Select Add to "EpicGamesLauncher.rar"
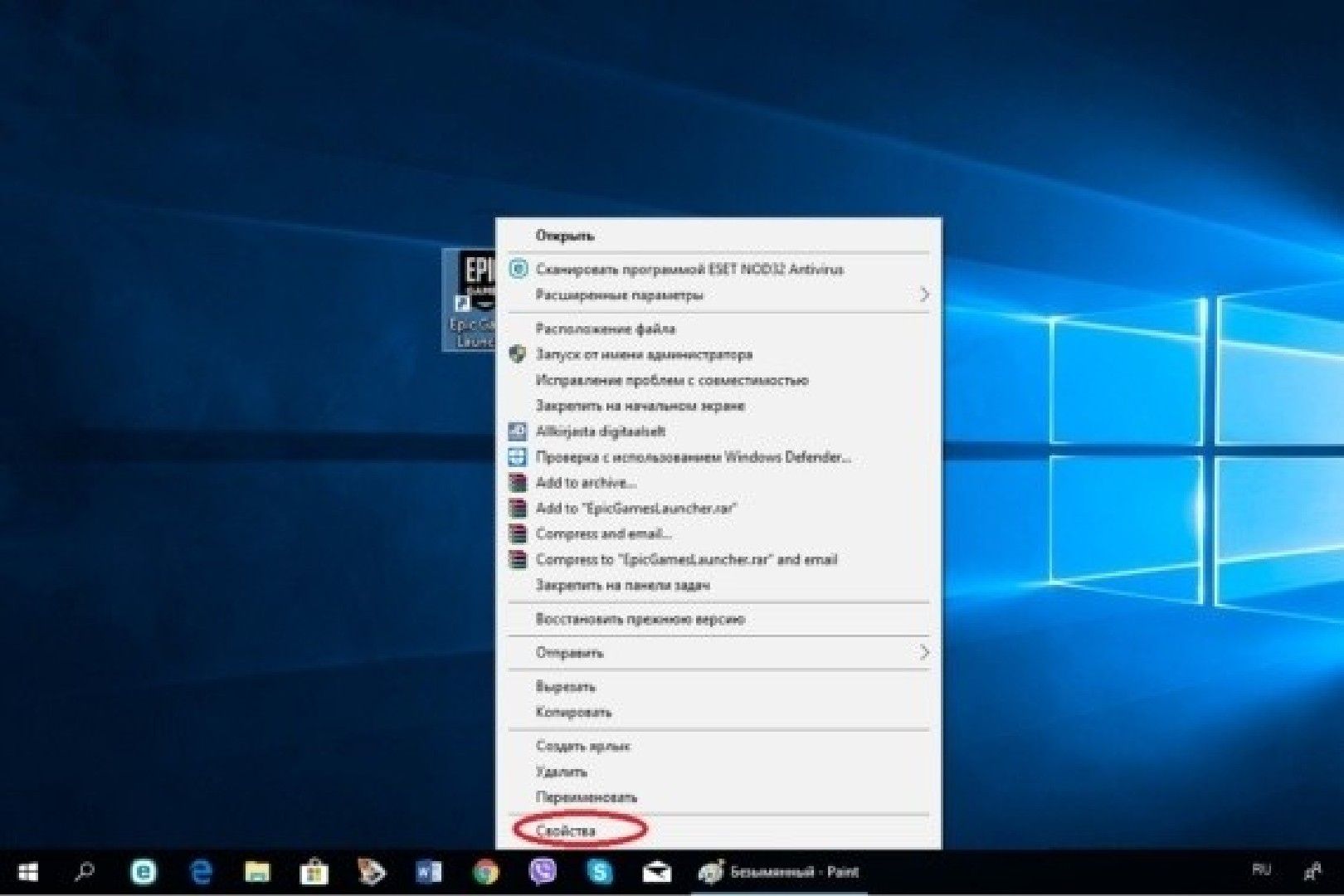 pos(718,509)
